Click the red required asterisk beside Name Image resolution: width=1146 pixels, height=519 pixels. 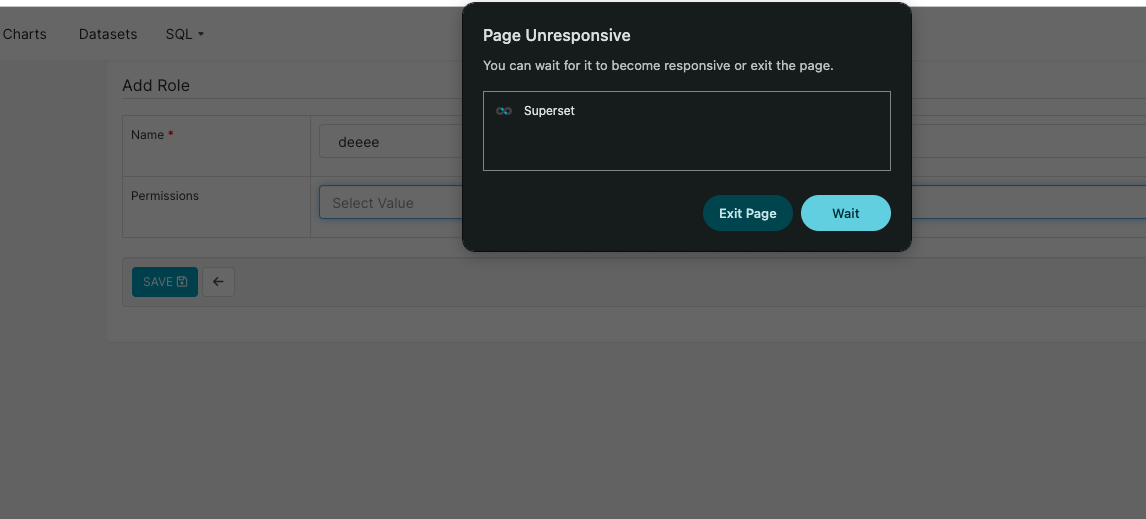pyautogui.click(x=171, y=135)
